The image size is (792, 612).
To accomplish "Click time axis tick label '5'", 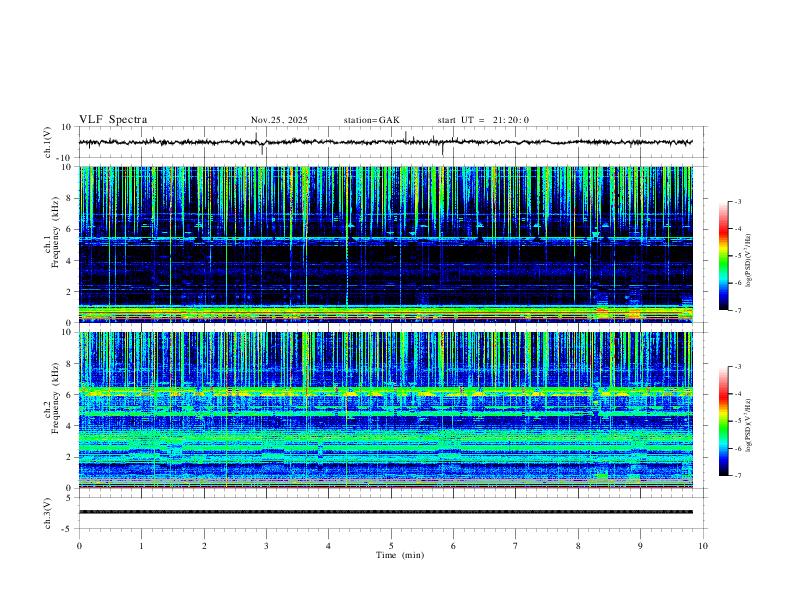I will [x=391, y=546].
